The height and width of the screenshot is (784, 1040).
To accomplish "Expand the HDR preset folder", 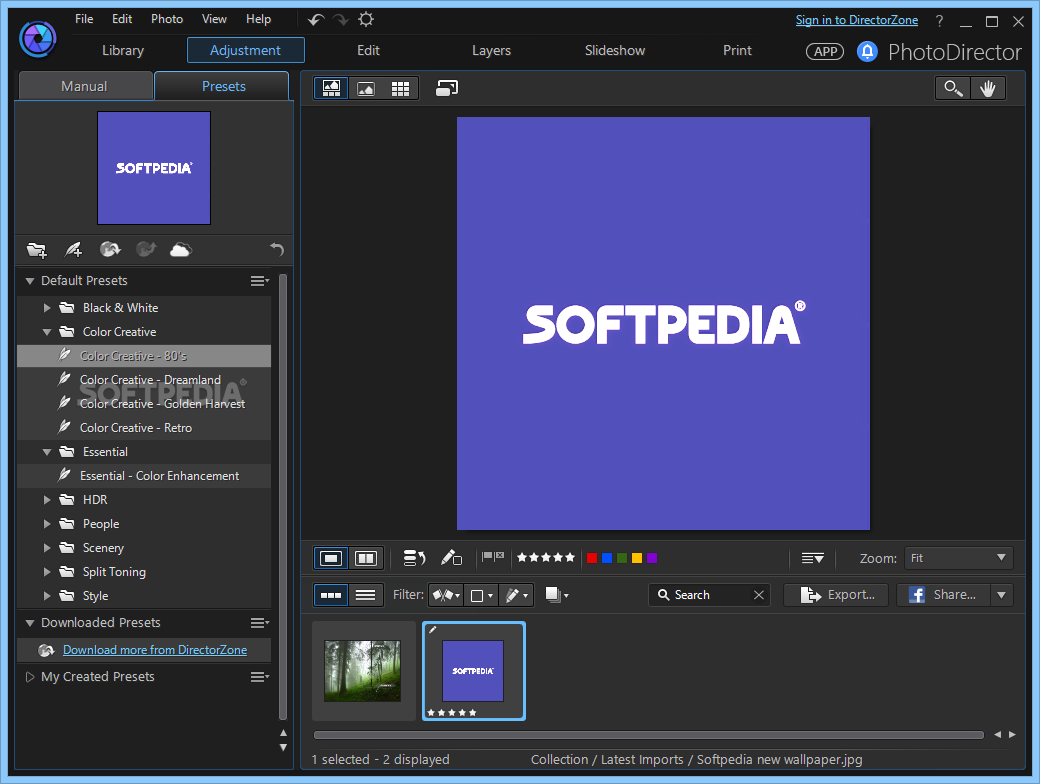I will (47, 500).
